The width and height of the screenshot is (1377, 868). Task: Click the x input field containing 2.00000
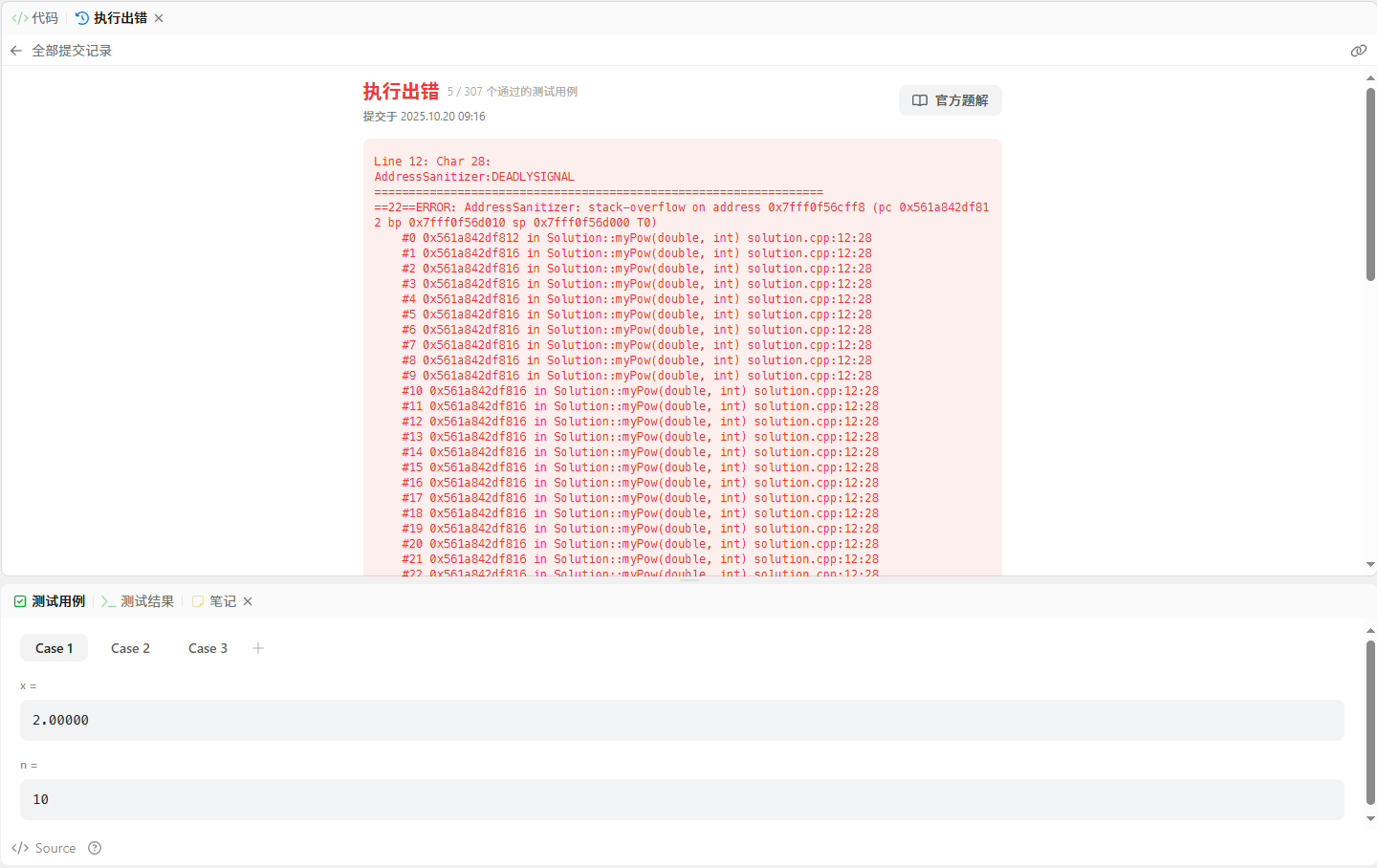[x=681, y=720]
